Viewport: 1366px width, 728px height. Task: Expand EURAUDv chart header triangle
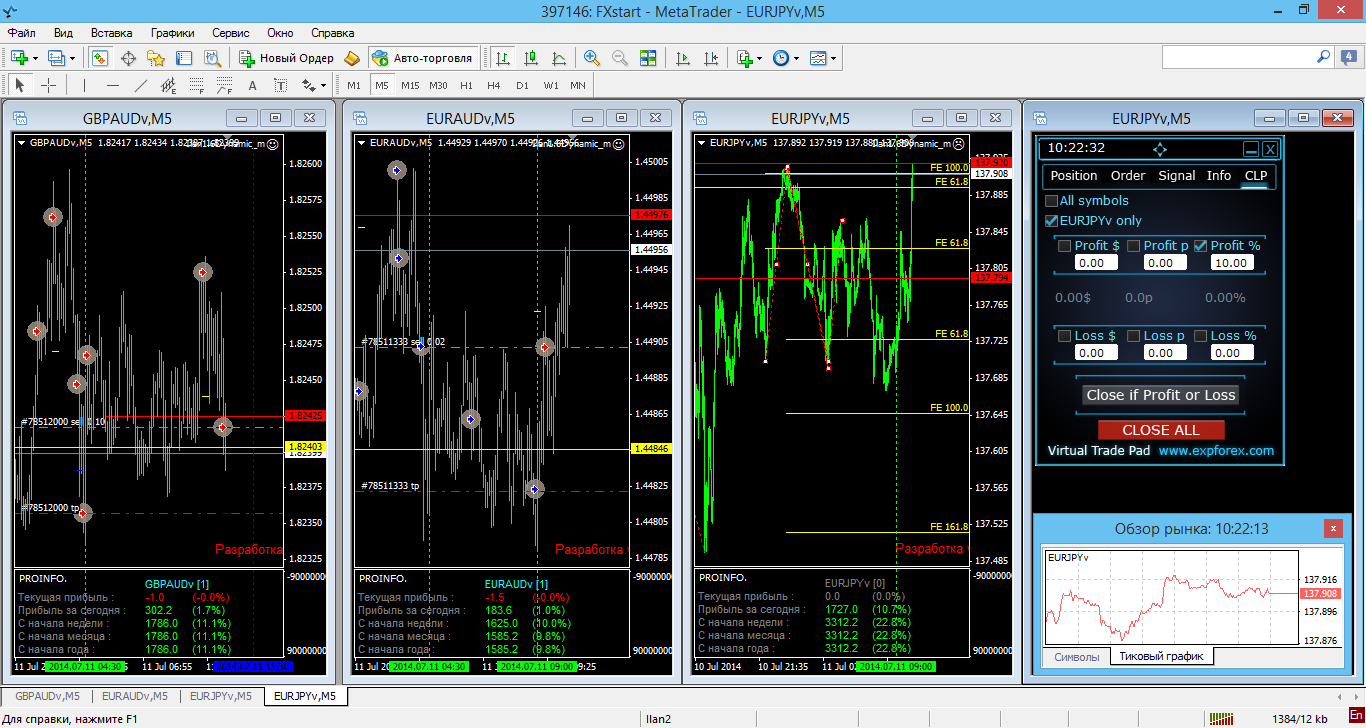click(x=362, y=143)
